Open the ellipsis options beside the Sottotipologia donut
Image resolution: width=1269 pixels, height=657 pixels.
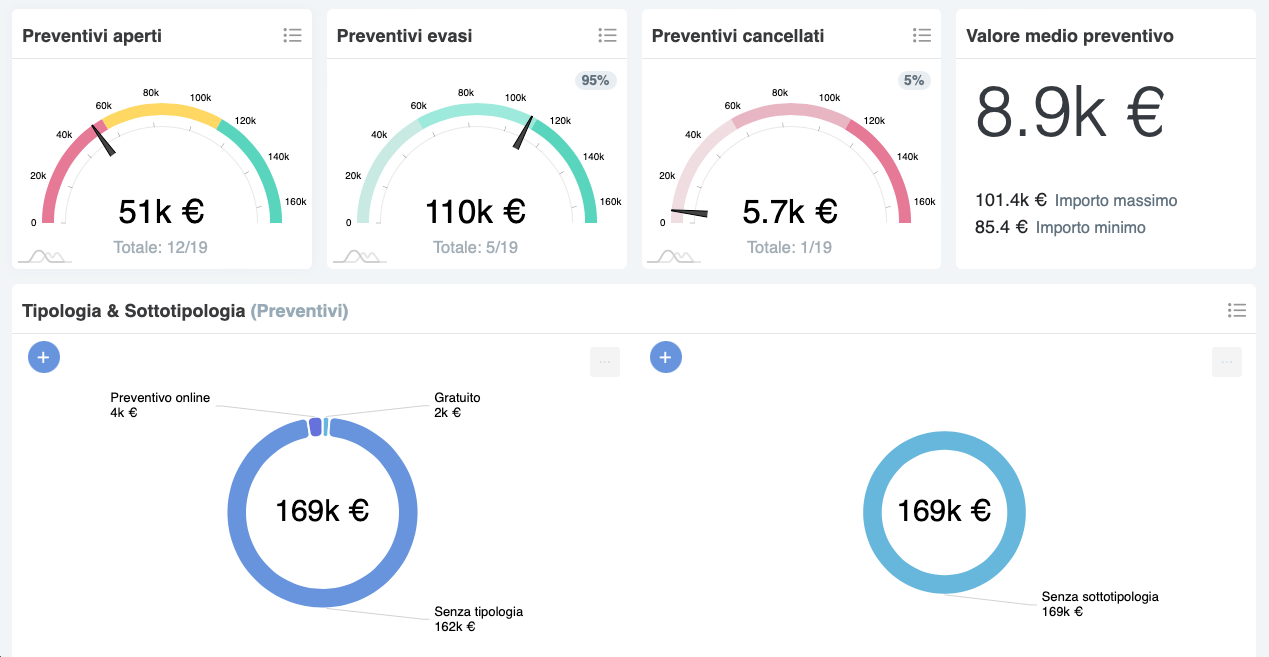pyautogui.click(x=1226, y=362)
